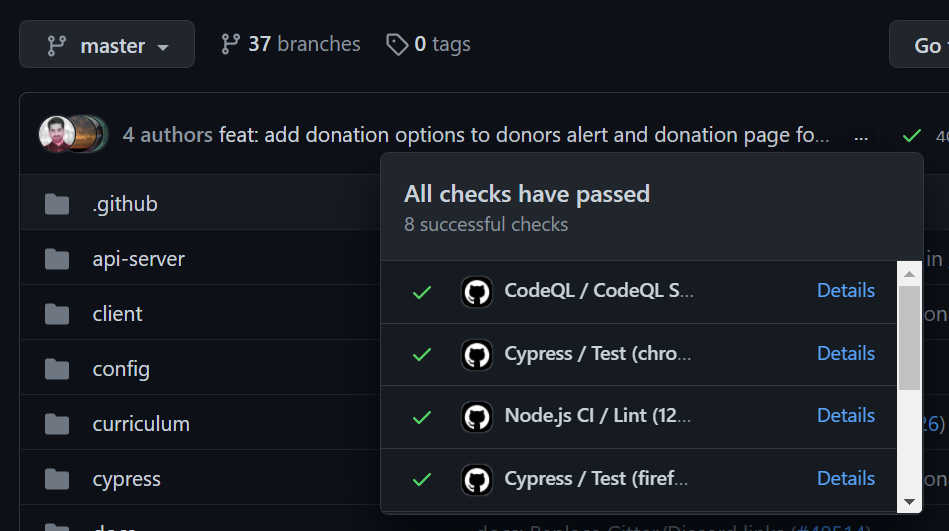949x531 pixels.
Task: Click the green commit status checkmark
Action: point(911,135)
